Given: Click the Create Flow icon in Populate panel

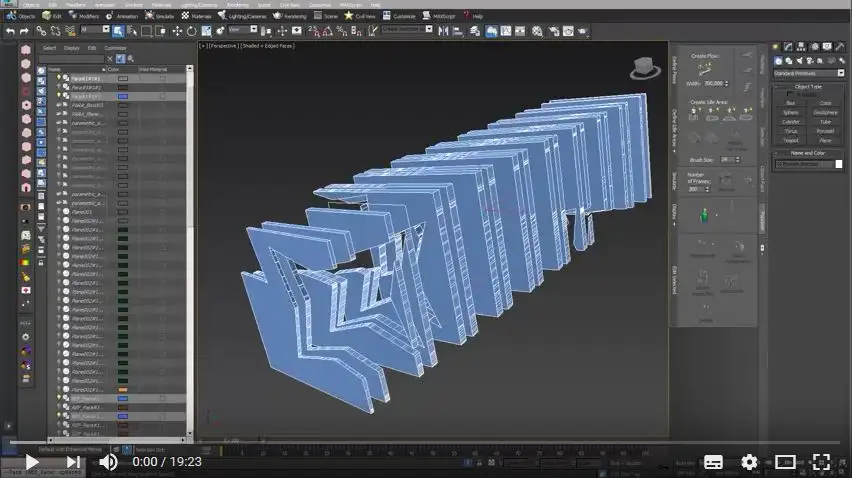Looking at the screenshot, I should (x=705, y=69).
